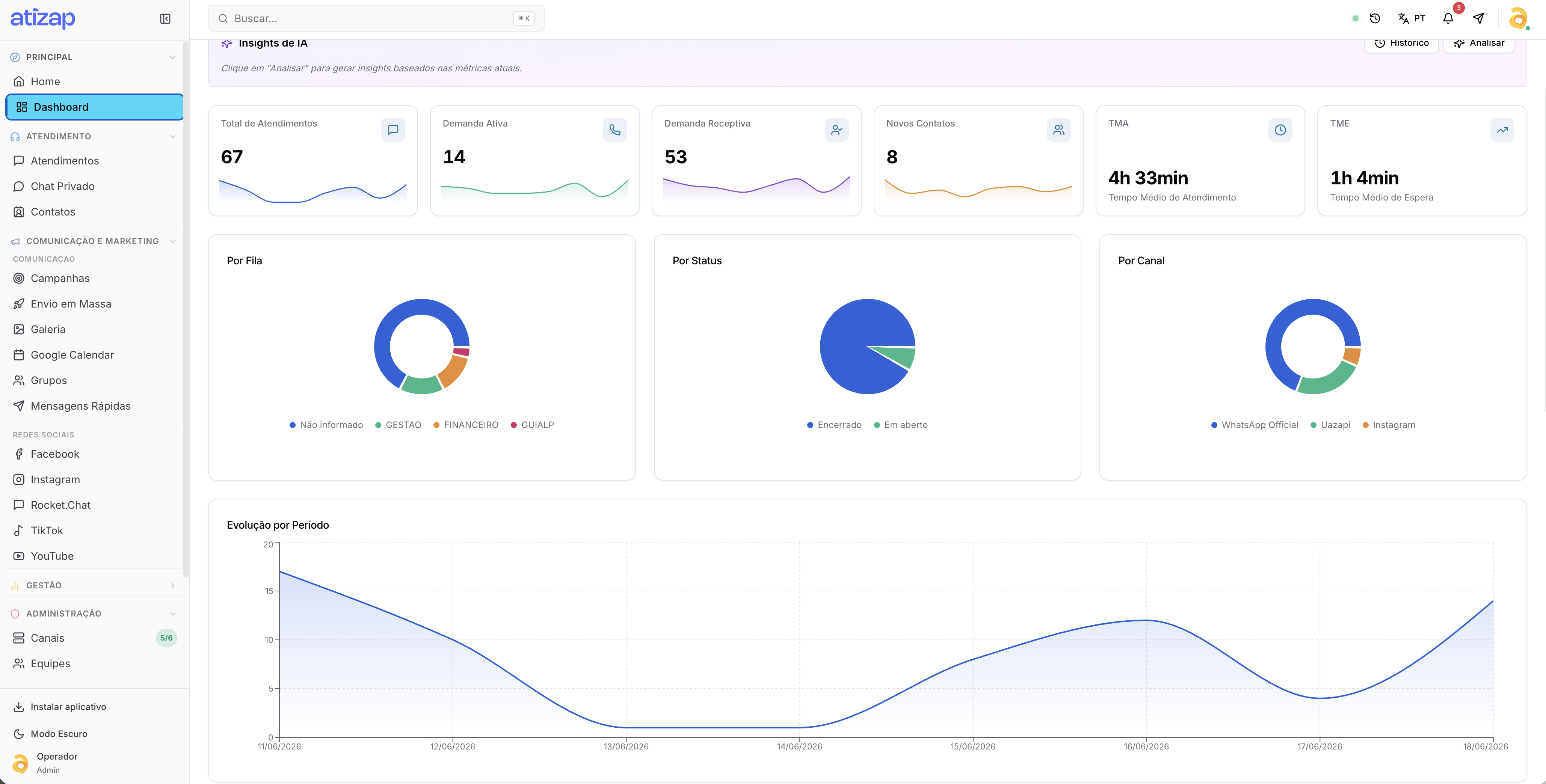
Task: Collapse the ATENDIMENTO section
Action: [94, 136]
